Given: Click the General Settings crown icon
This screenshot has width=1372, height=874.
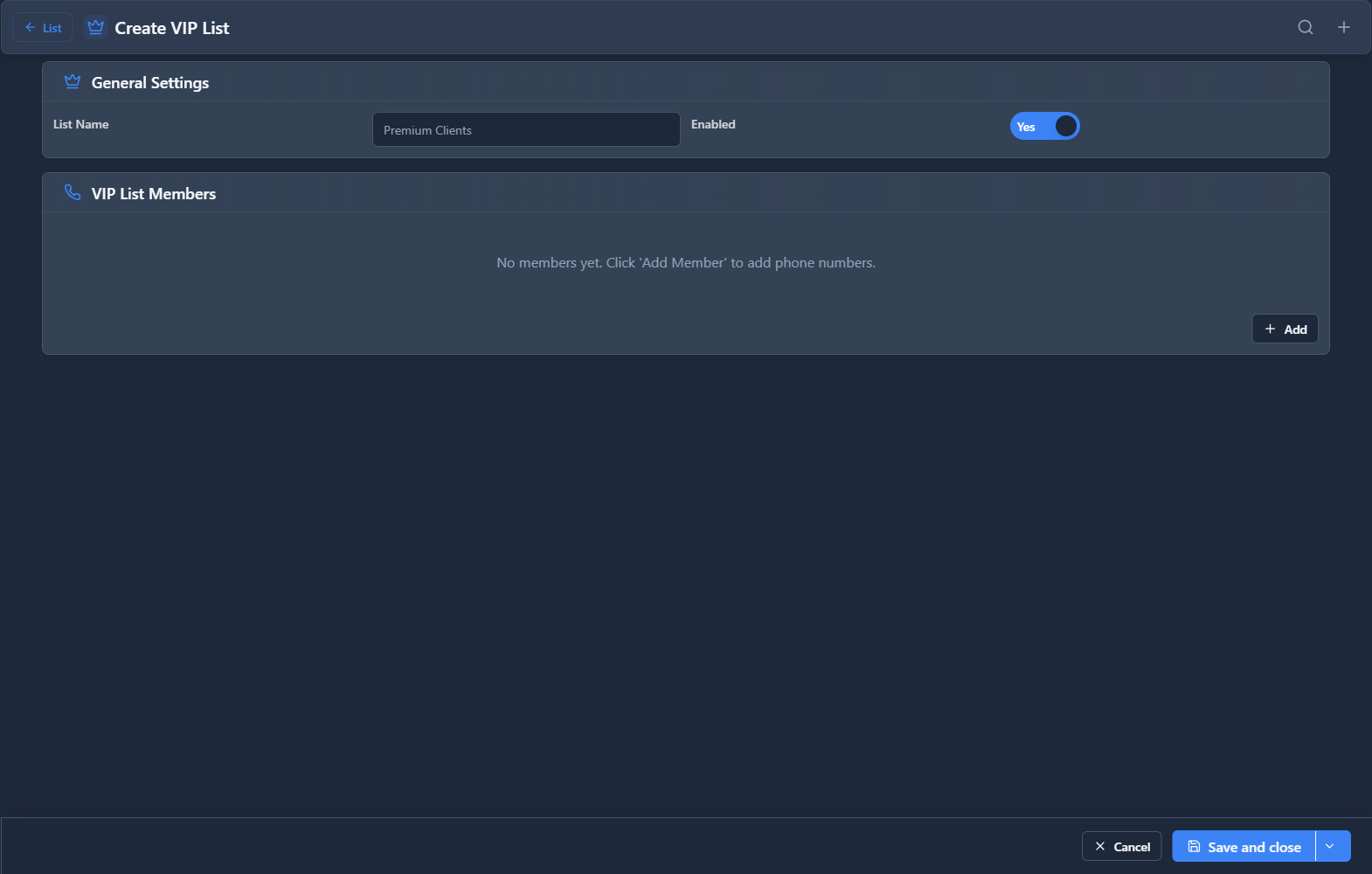Looking at the screenshot, I should [73, 82].
